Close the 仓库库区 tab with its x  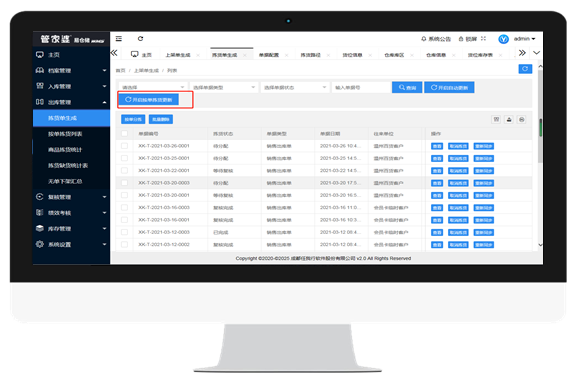point(412,55)
